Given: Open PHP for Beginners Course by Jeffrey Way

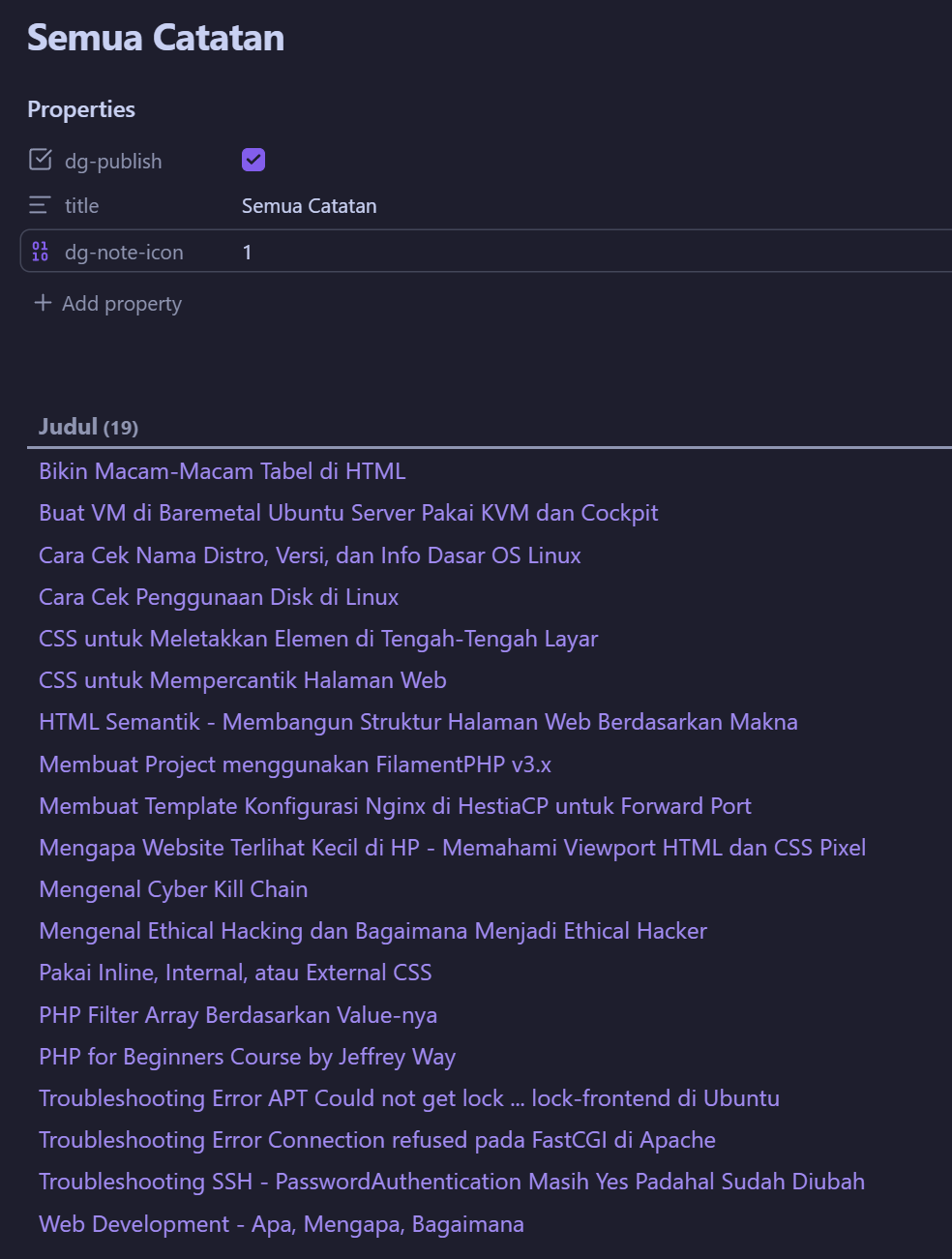Looking at the screenshot, I should [247, 1057].
